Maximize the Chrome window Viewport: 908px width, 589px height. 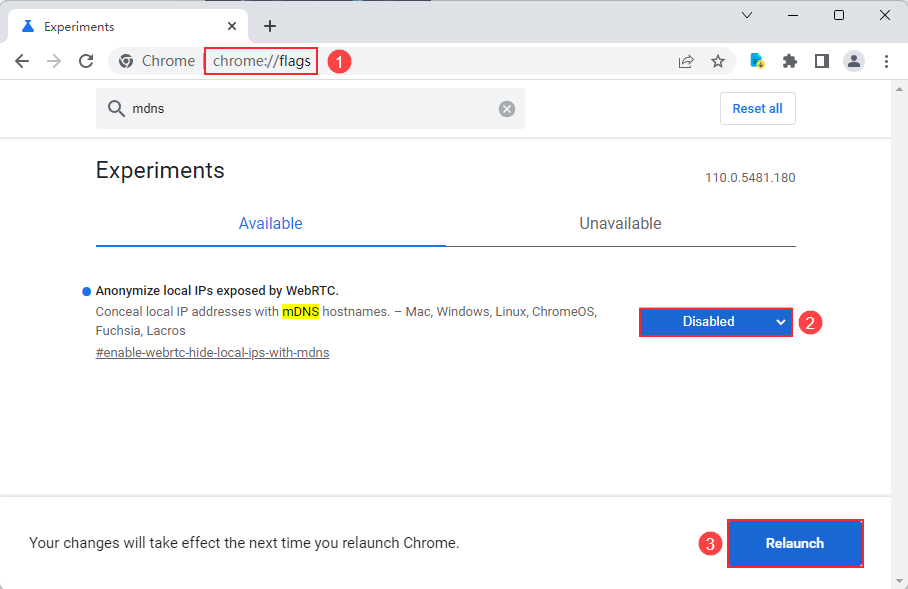(x=839, y=16)
